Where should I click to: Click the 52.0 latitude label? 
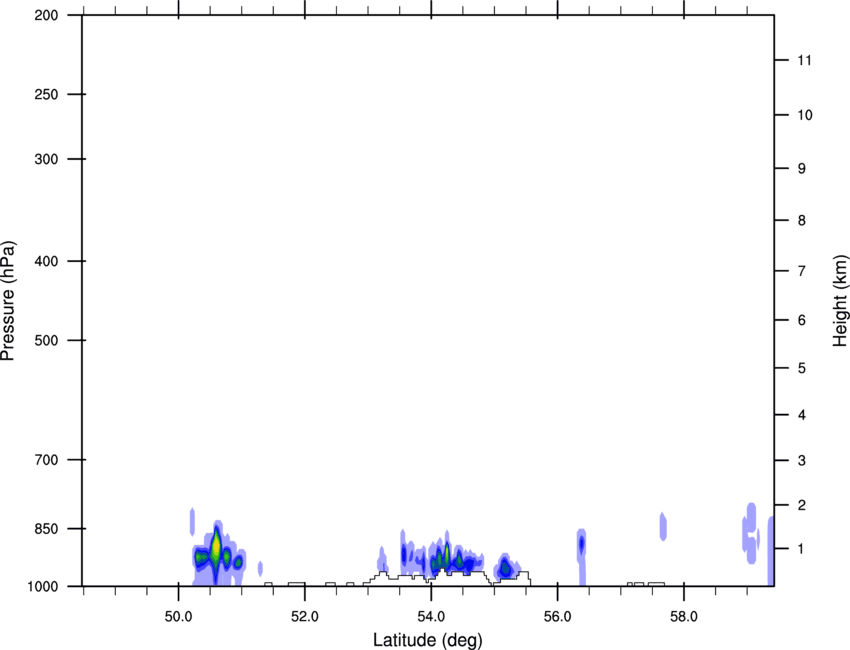tap(305, 617)
